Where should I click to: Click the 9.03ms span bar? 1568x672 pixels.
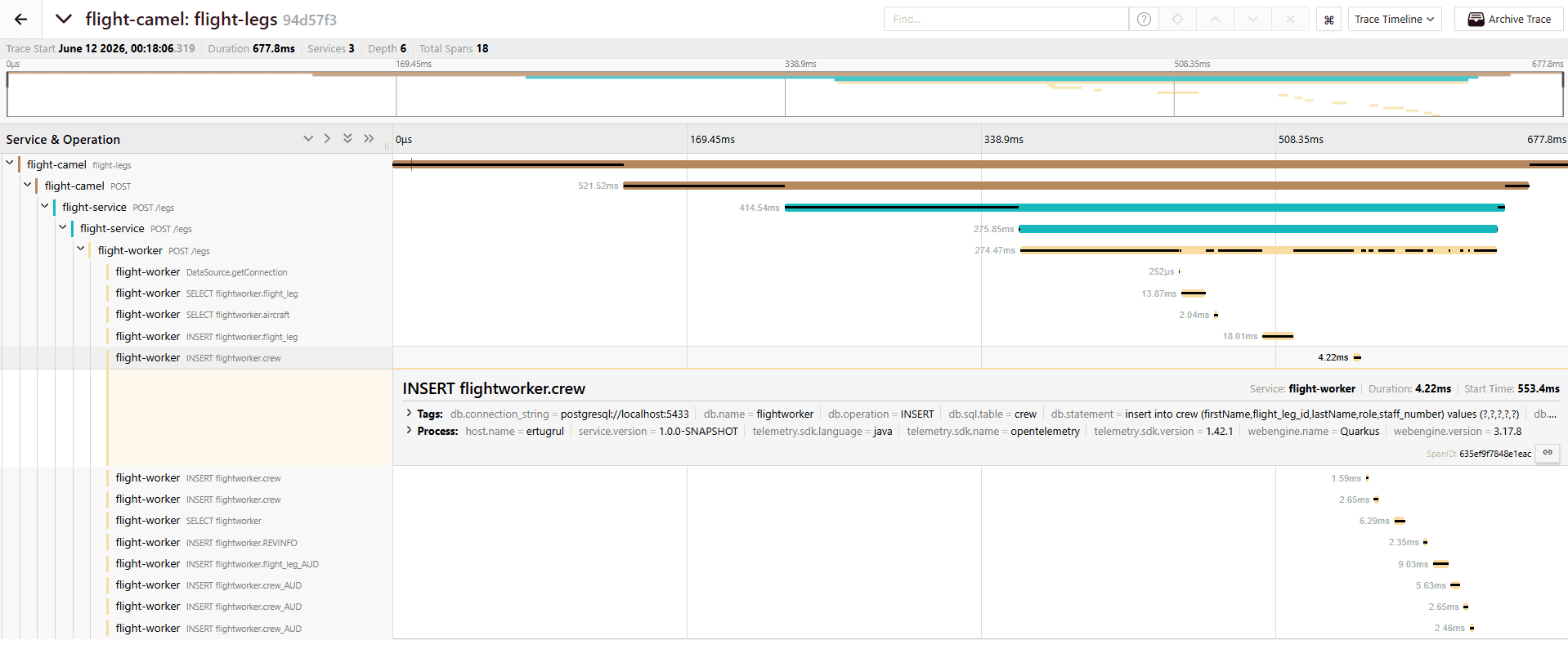click(x=1440, y=564)
